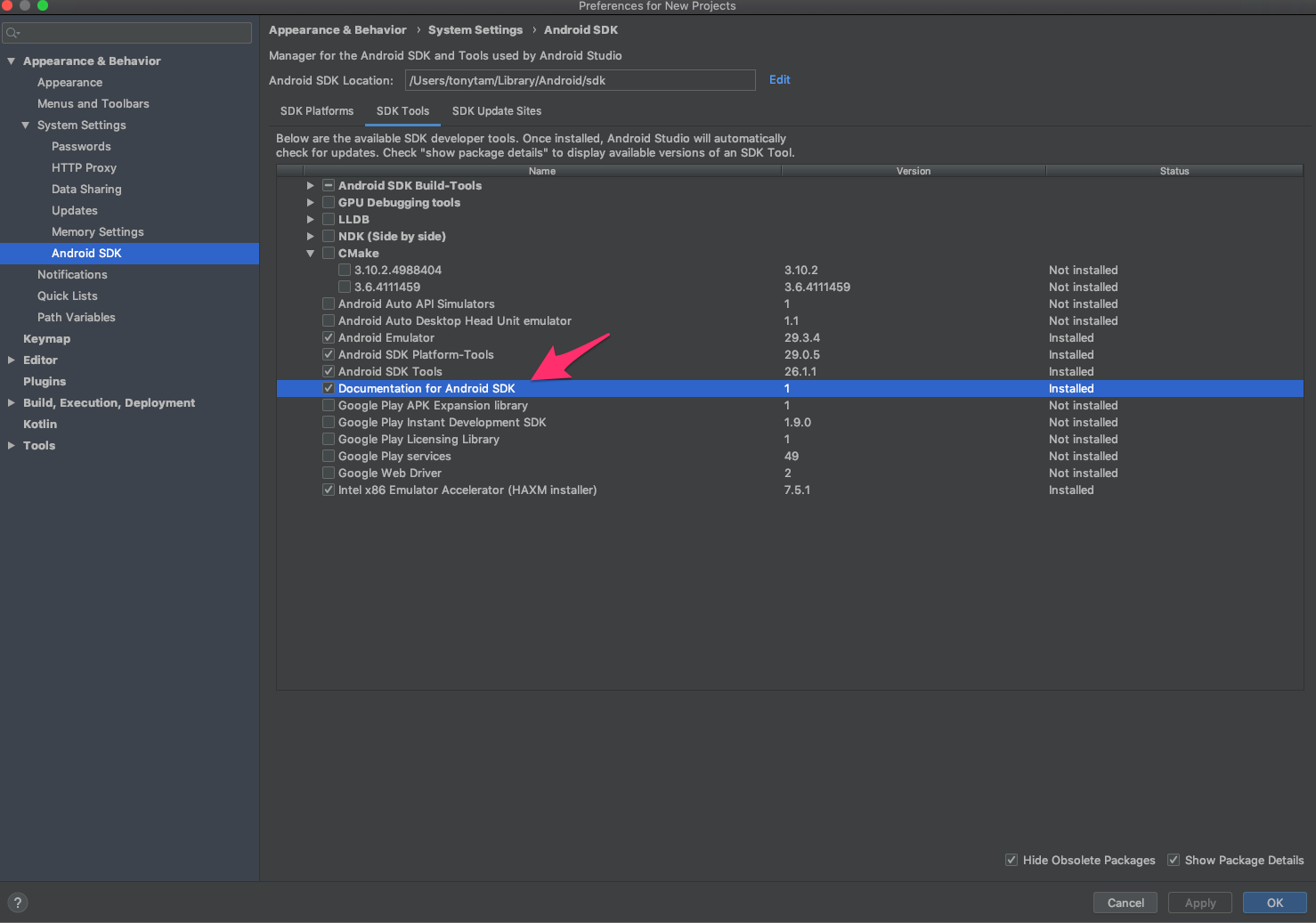Toggle Android Emulator checkbox
This screenshot has width=1316, height=923.
[329, 337]
